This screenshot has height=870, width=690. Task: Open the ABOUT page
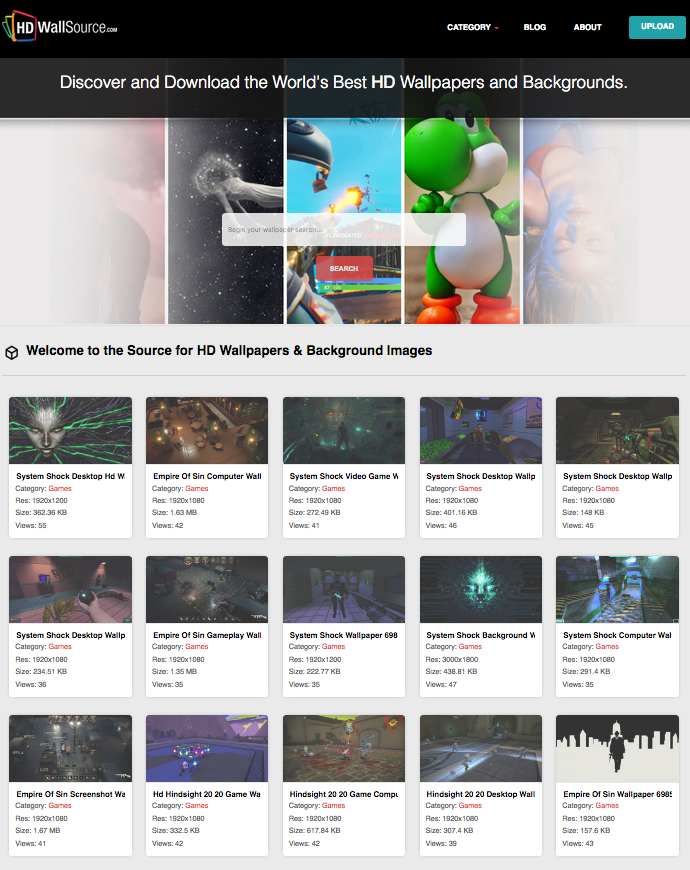pyautogui.click(x=587, y=27)
